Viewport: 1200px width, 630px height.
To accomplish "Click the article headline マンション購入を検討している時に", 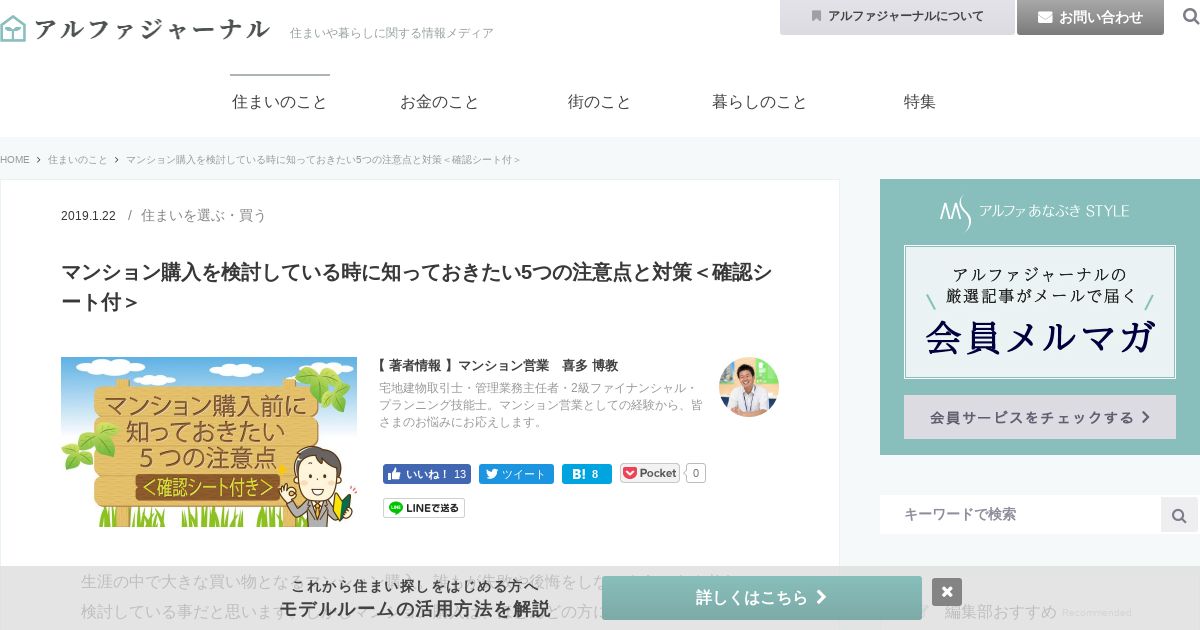I will tap(416, 287).
